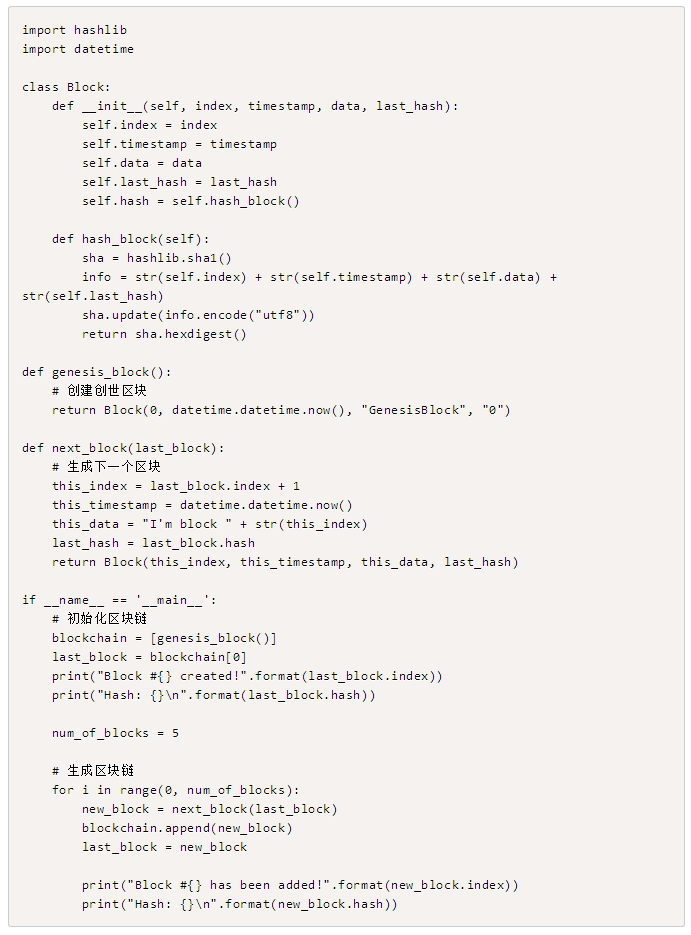Click the GenesisBlock return statement
Screen dimensions: 691x935
281,410
